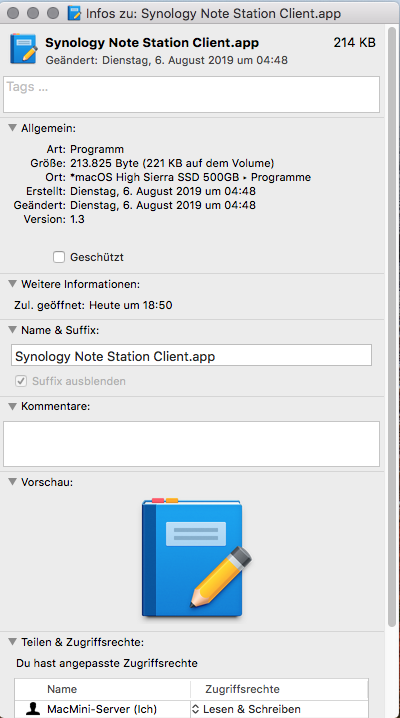Click the Version value 1.3

(77, 219)
